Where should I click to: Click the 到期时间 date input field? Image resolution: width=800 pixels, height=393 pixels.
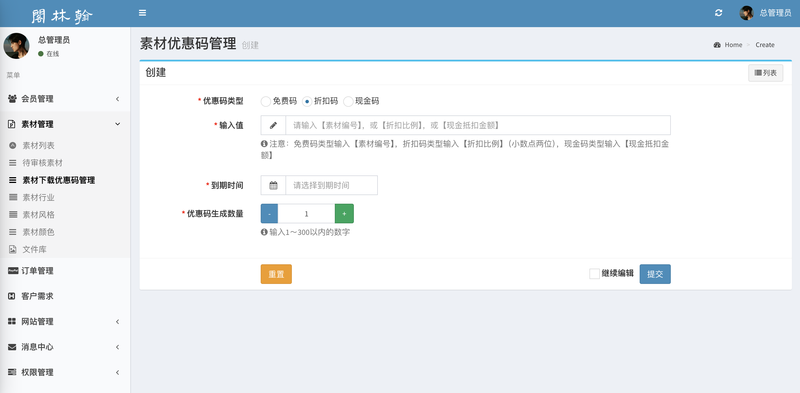tap(332, 185)
